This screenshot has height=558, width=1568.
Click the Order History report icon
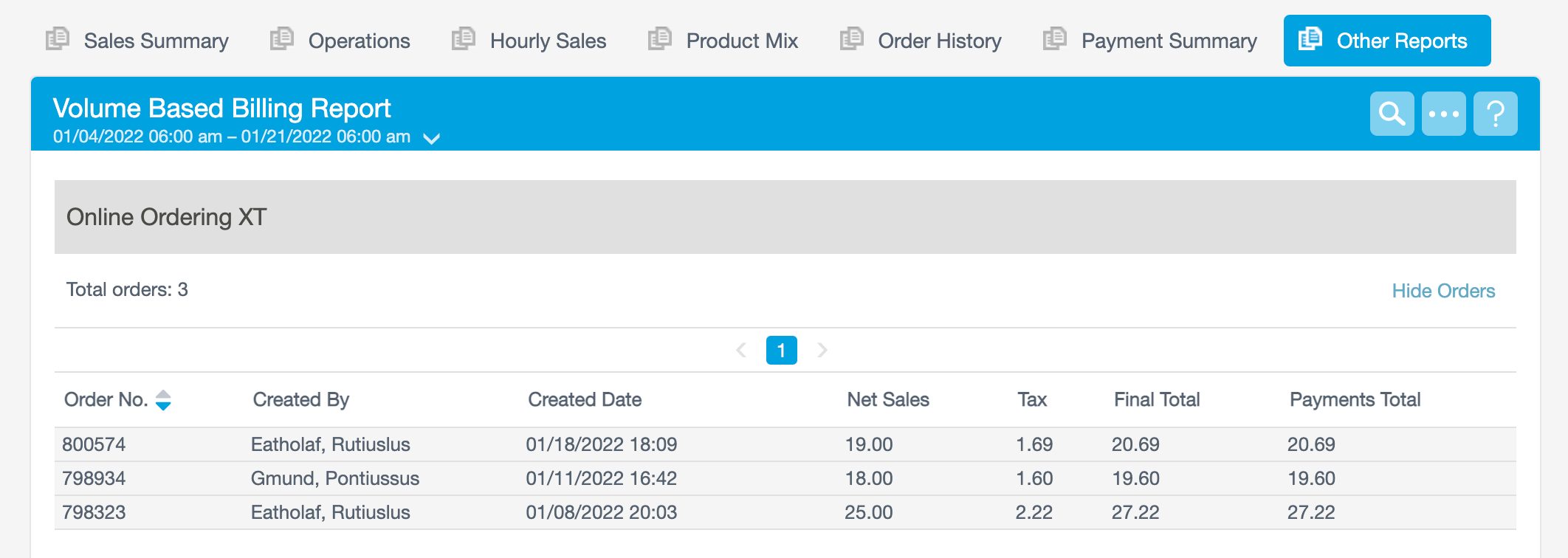coord(852,39)
